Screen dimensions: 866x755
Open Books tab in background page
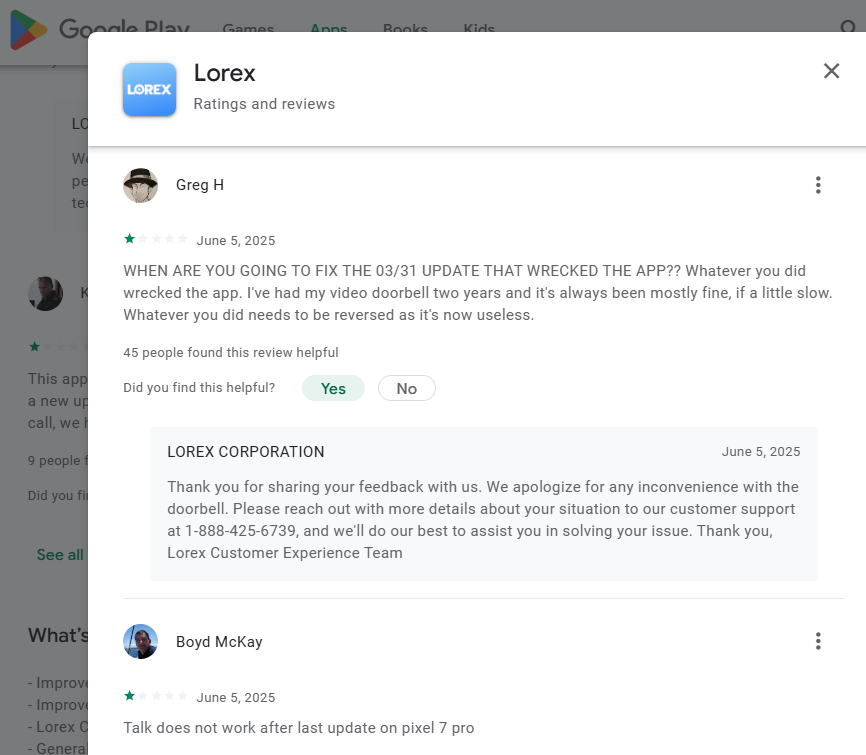405,28
